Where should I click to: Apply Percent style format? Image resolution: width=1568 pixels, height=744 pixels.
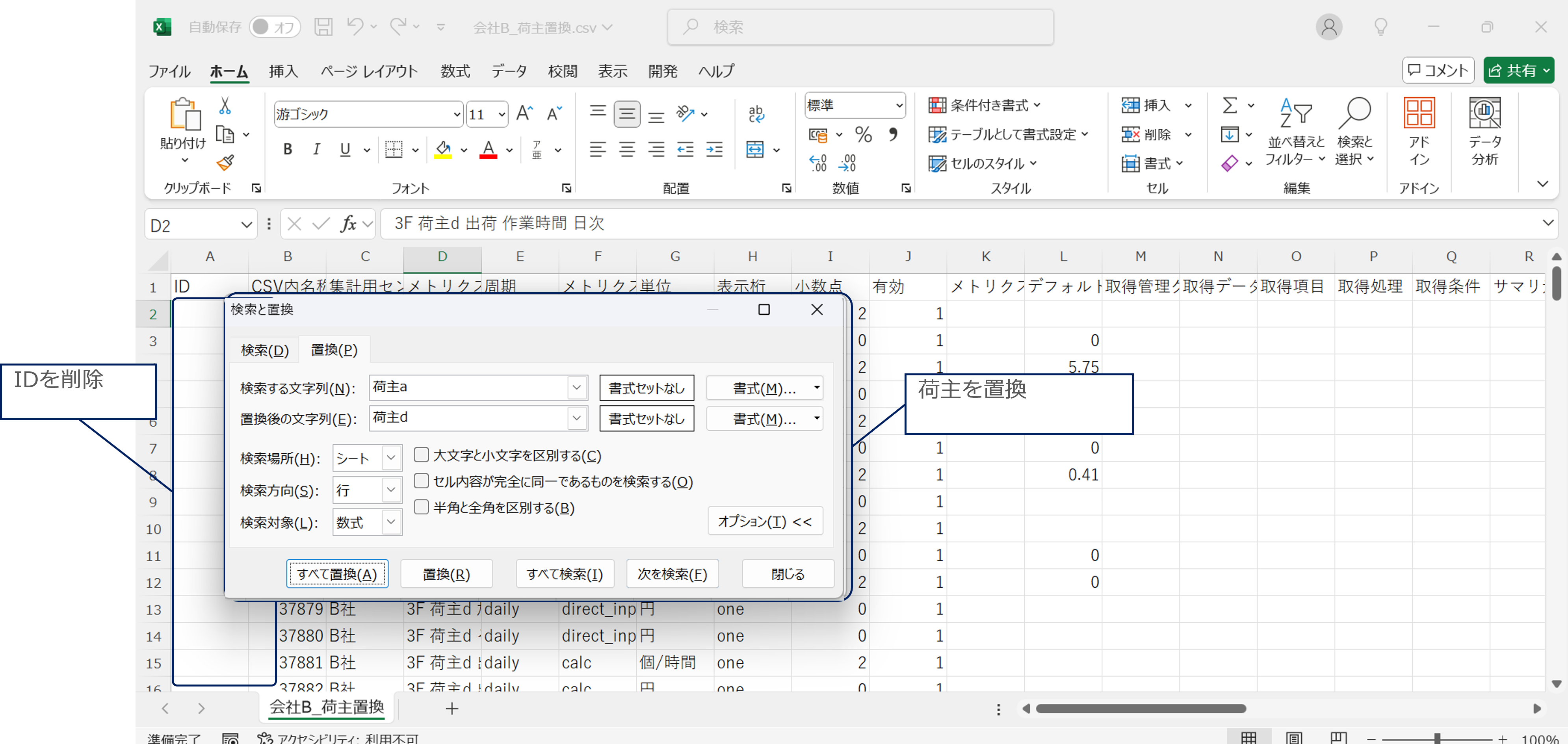coord(863,134)
